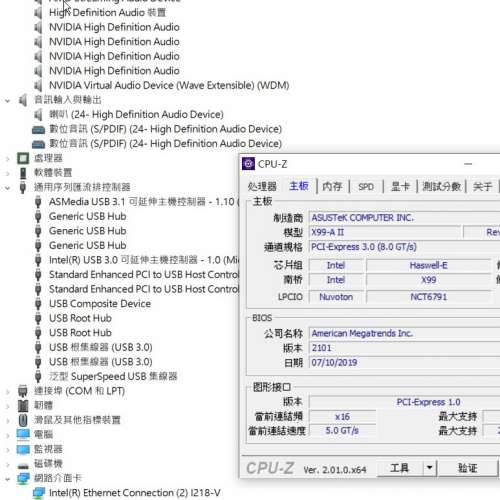
Task: Select the USB Composite Device entry
Action: (100, 304)
